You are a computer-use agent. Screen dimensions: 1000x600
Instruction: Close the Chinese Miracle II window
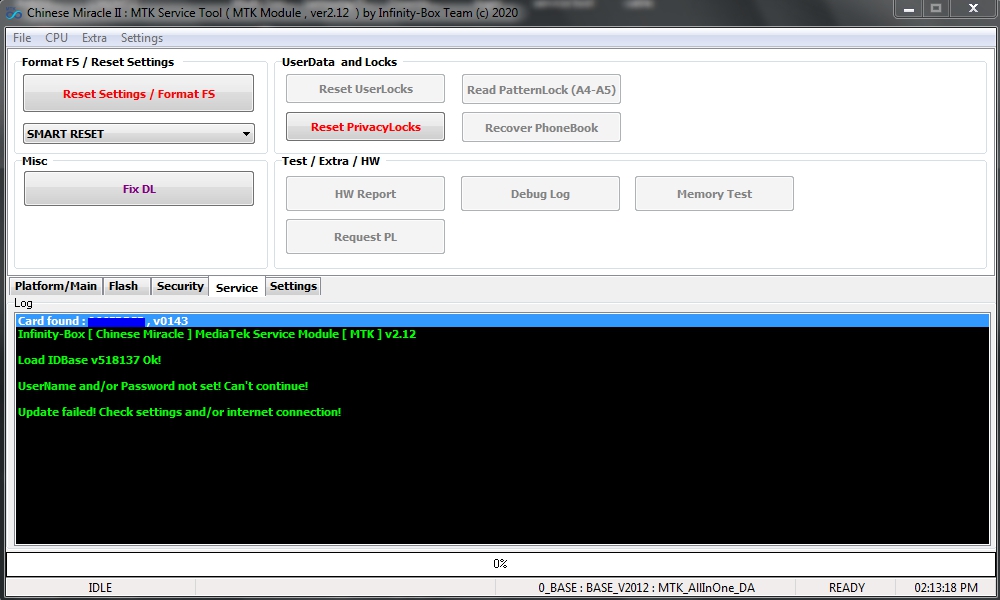[x=973, y=9]
